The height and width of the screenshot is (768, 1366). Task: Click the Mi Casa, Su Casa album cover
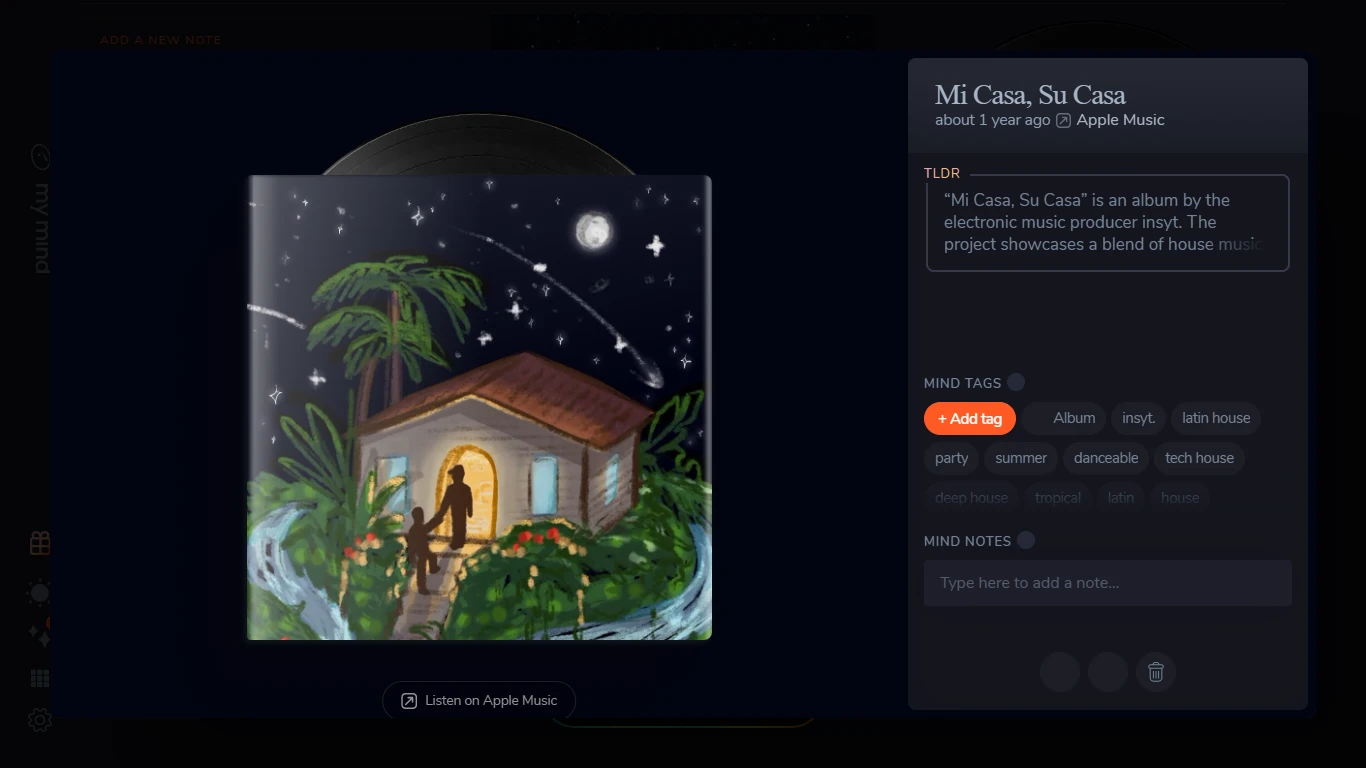click(479, 408)
